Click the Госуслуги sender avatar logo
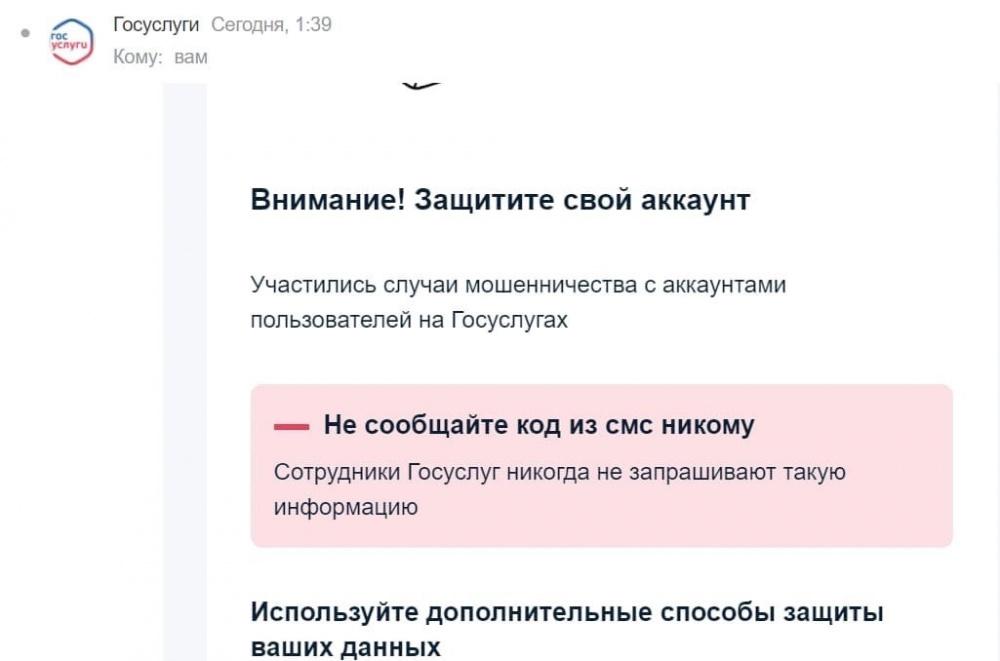 (71, 42)
